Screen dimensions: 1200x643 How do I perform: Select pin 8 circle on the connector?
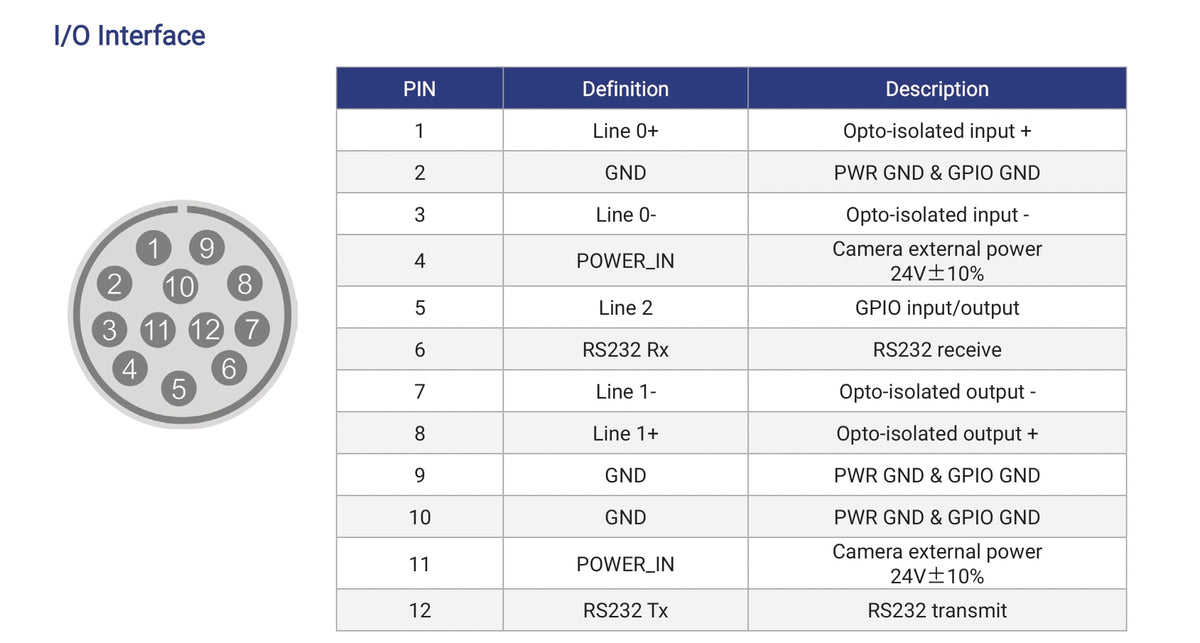pyautogui.click(x=245, y=284)
